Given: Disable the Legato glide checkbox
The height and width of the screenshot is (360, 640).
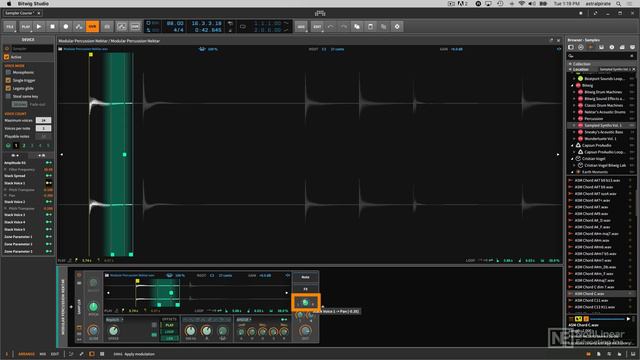Looking at the screenshot, I should click(x=8, y=88).
